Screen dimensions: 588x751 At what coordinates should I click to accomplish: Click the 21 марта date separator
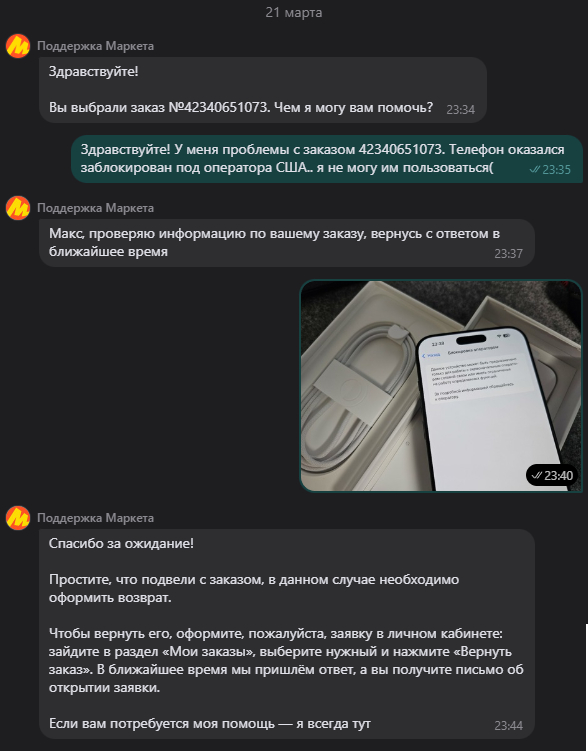tap(294, 12)
